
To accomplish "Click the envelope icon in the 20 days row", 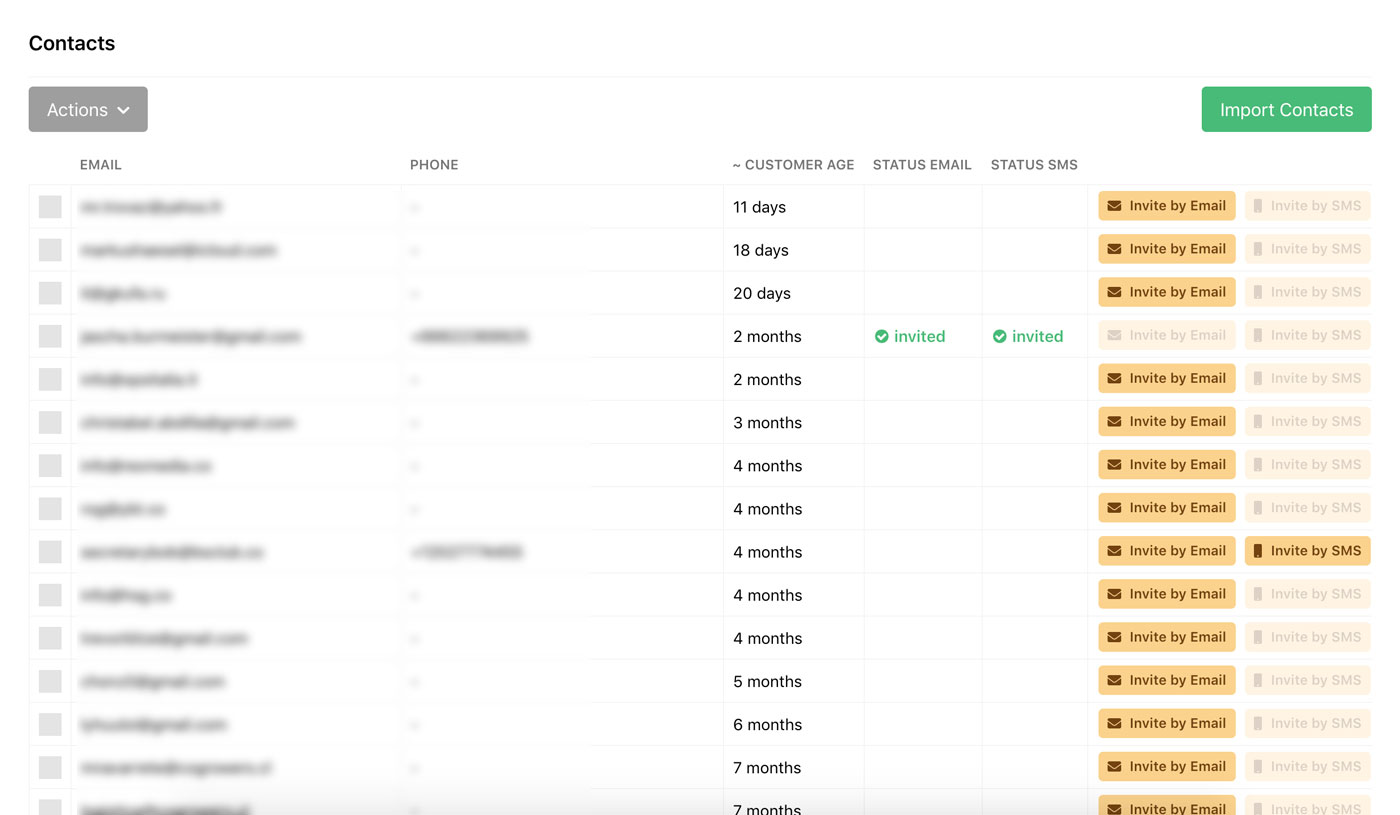I will [x=1114, y=292].
